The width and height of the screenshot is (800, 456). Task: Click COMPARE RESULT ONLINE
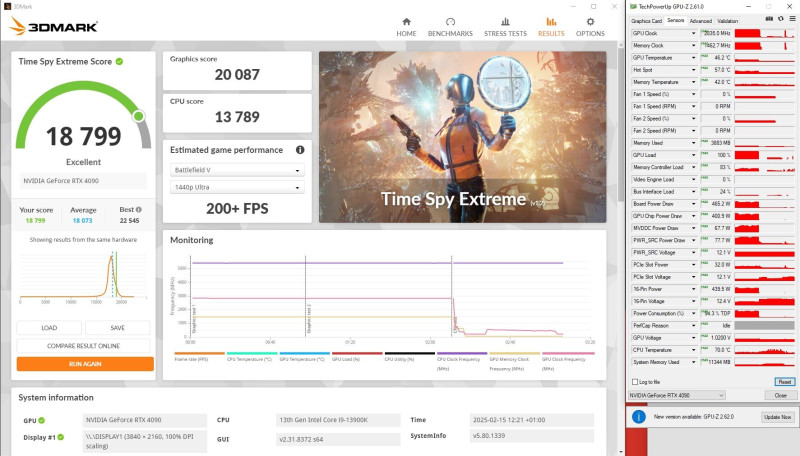click(83, 346)
